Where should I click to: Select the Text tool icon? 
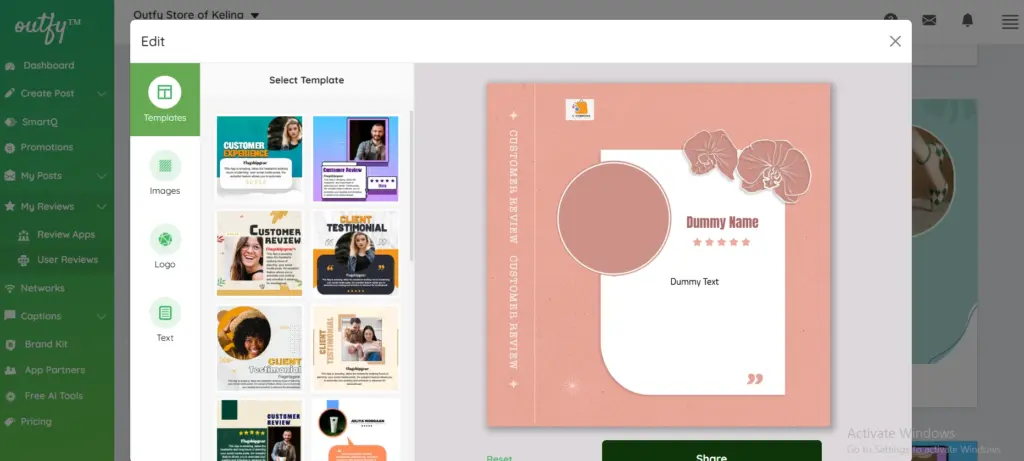164,313
